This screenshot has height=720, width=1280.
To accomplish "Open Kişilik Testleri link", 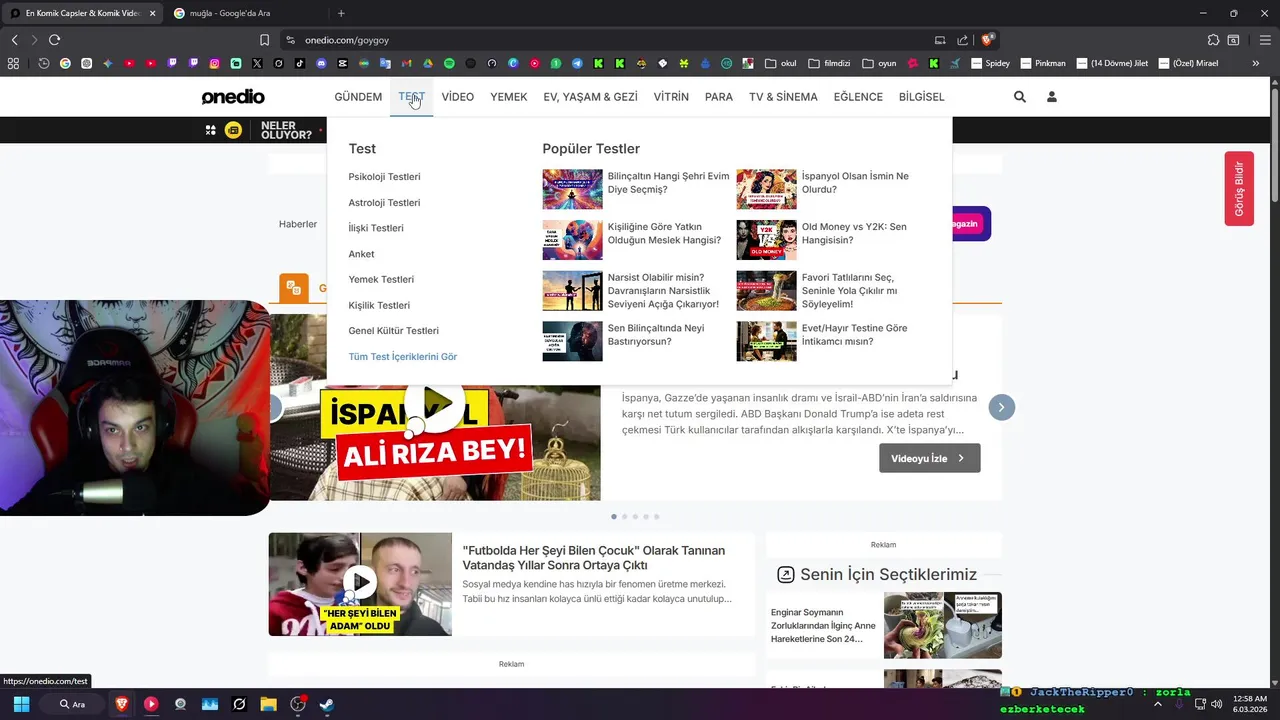I will click(x=379, y=305).
